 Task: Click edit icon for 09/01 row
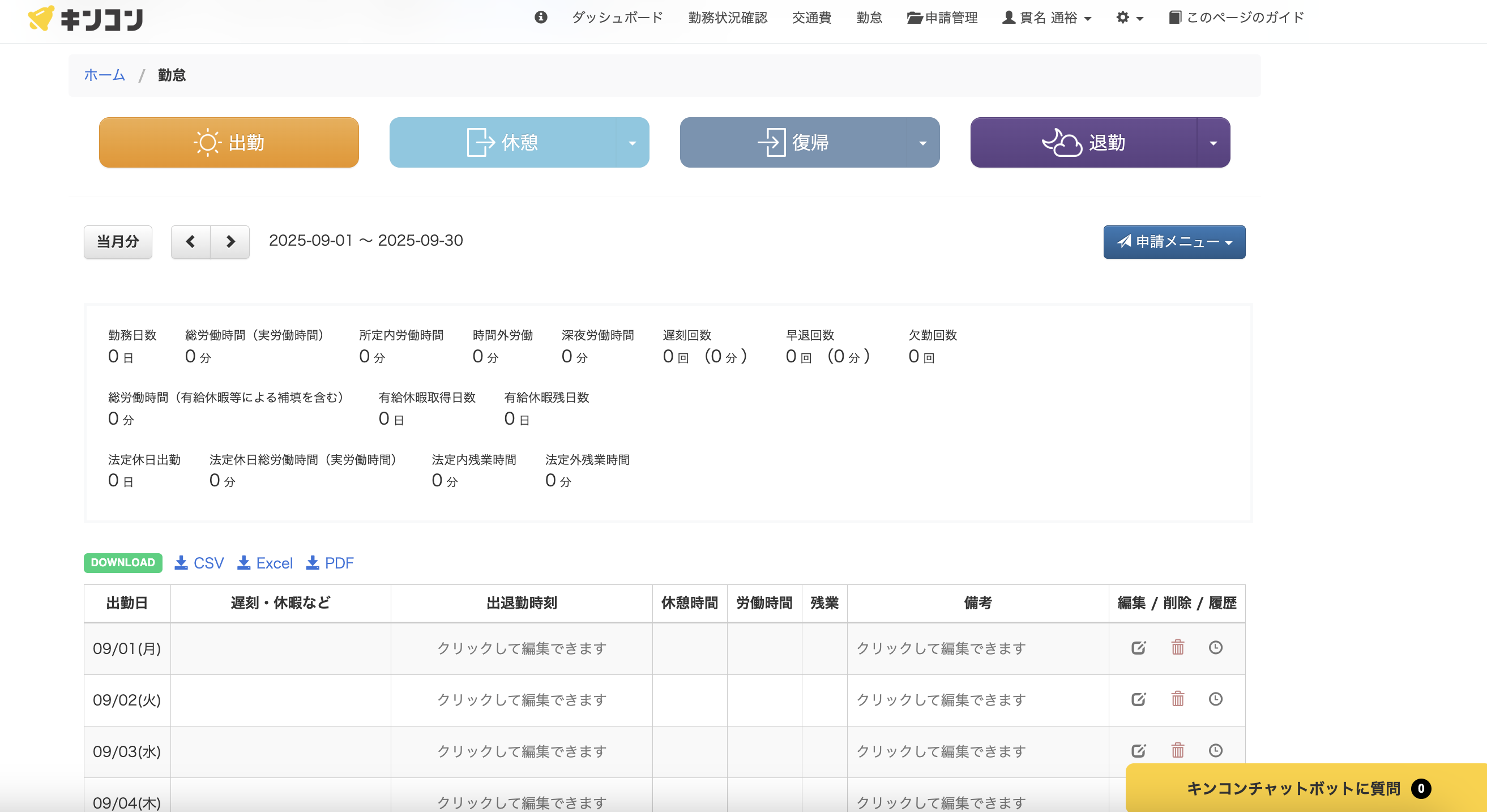1138,648
